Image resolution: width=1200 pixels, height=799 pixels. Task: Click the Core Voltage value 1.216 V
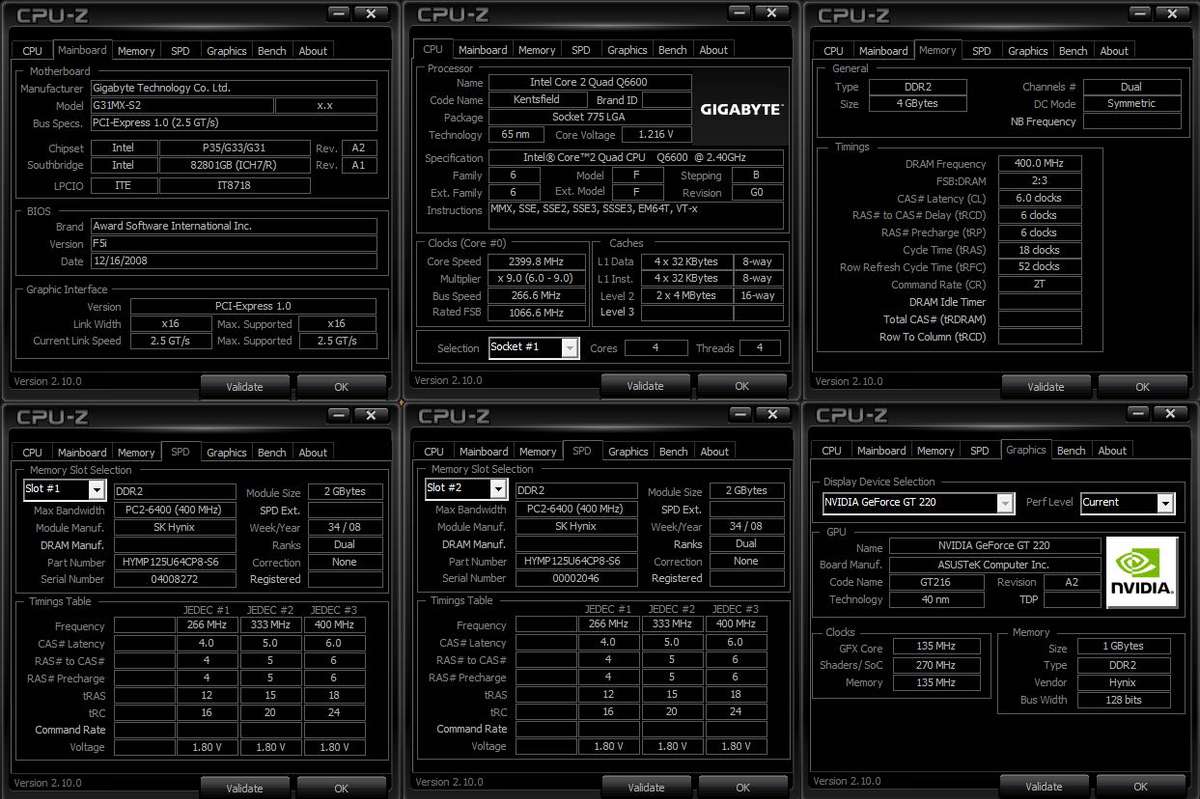[x=649, y=135]
